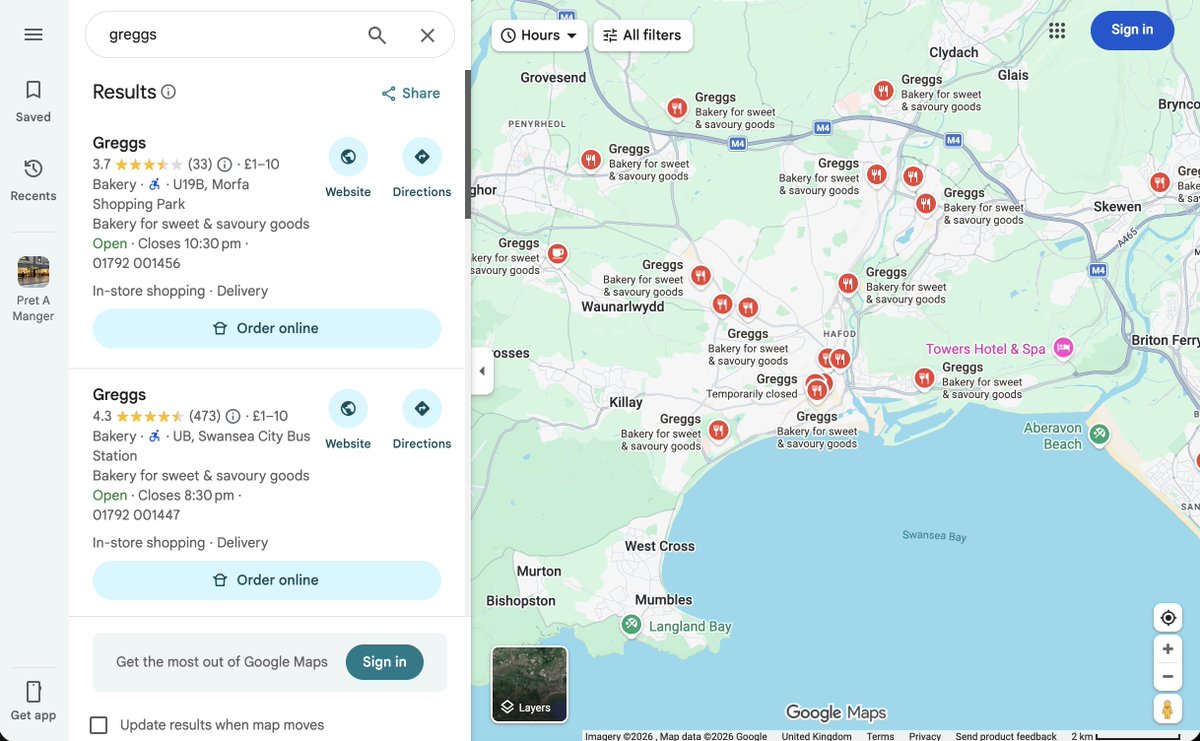Click the Waunarlwydd place label
The width and height of the screenshot is (1200, 741).
tap(623, 307)
